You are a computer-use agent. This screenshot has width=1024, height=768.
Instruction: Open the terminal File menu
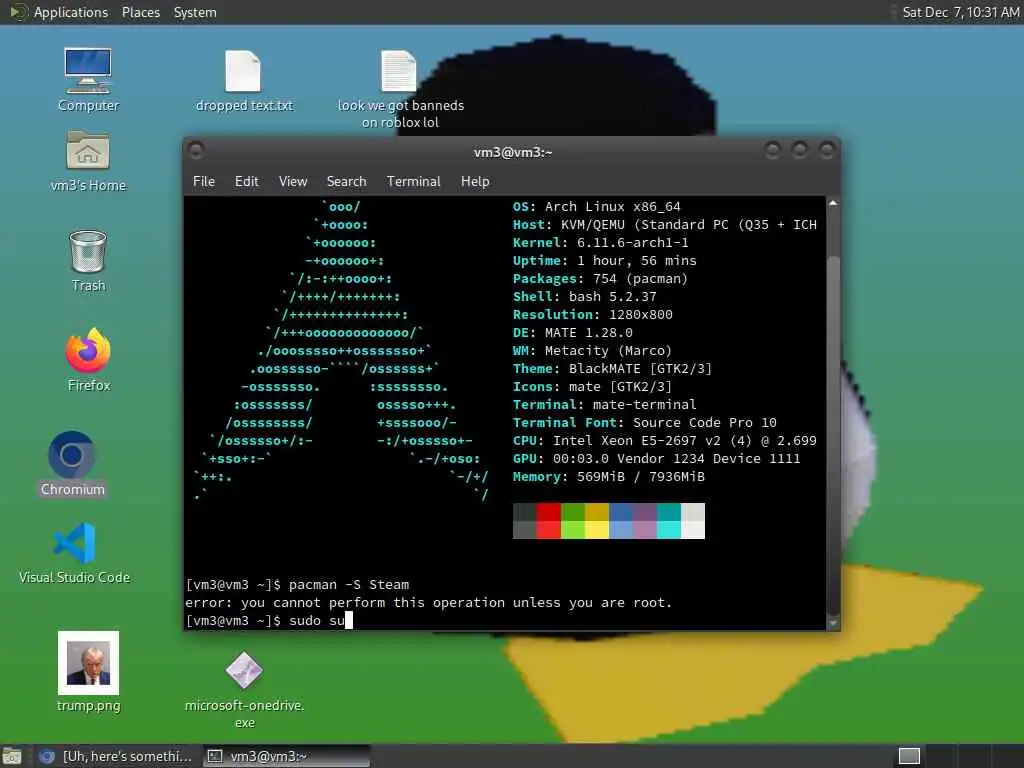(x=204, y=182)
